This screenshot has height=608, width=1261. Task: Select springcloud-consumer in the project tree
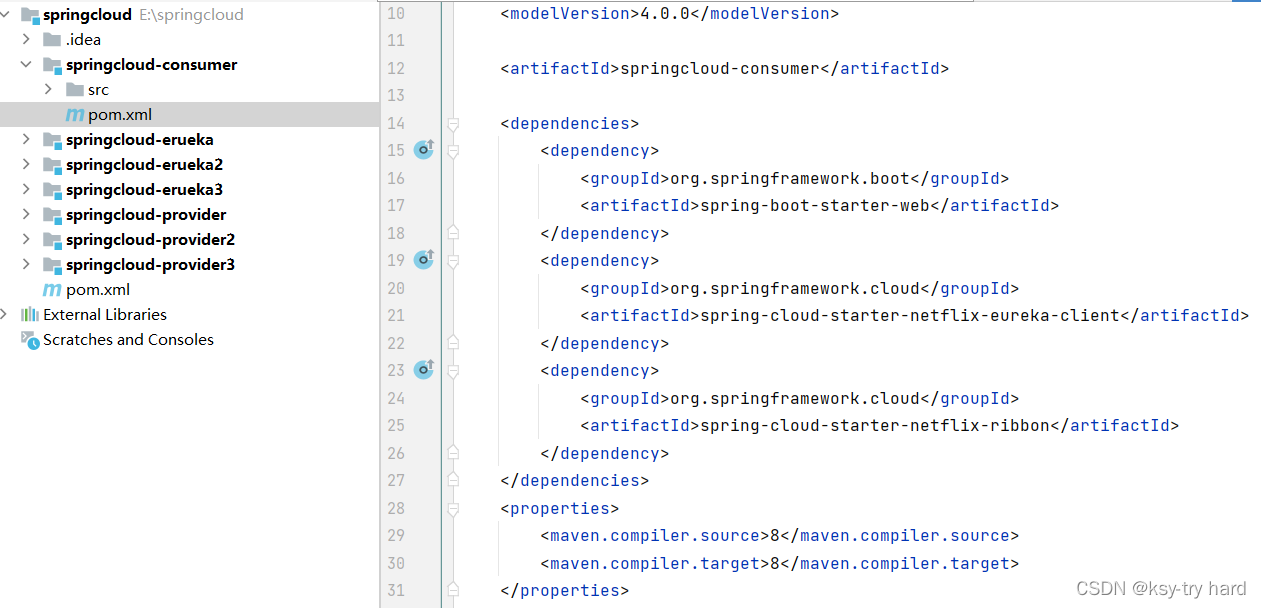[x=152, y=65]
